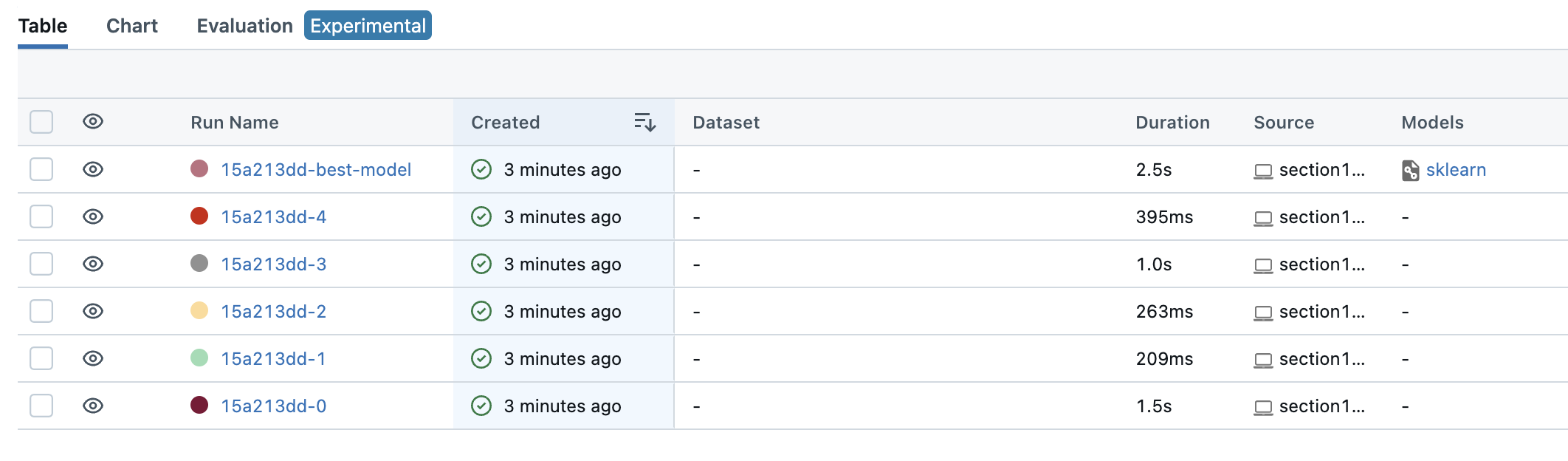Click success status icon for run 15a213dd-4

[481, 217]
